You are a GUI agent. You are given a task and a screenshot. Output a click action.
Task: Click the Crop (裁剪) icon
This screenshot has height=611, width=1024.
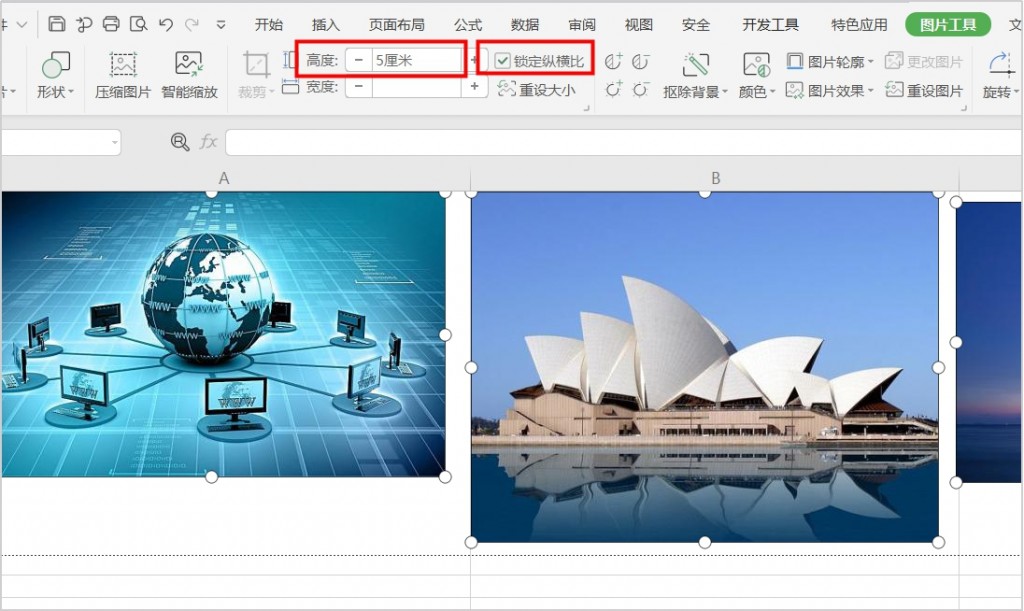(256, 65)
